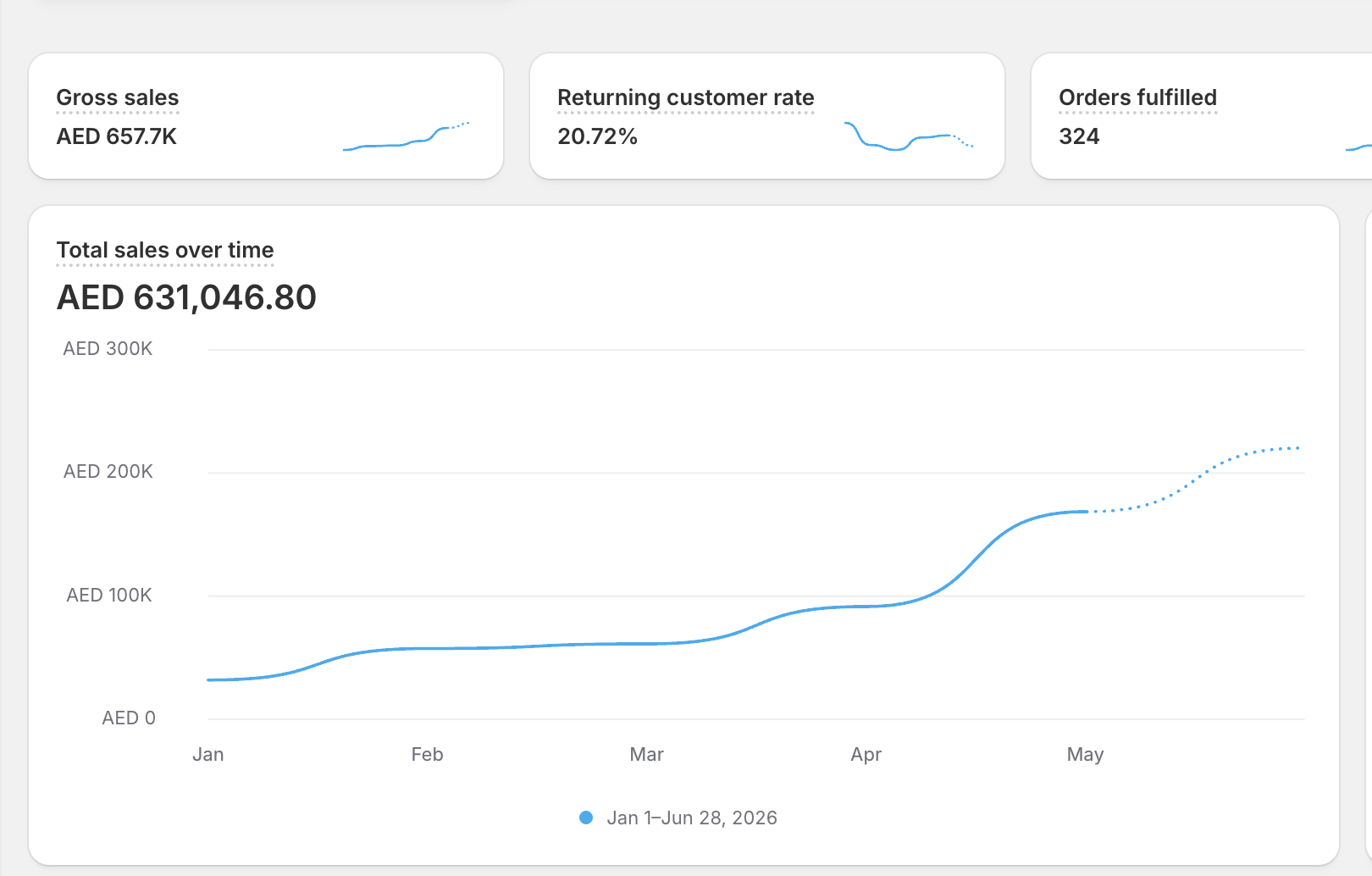The image size is (1372, 876).
Task: Toggle the Jan 1–Jun 28, 2026 legend entry
Action: click(678, 818)
